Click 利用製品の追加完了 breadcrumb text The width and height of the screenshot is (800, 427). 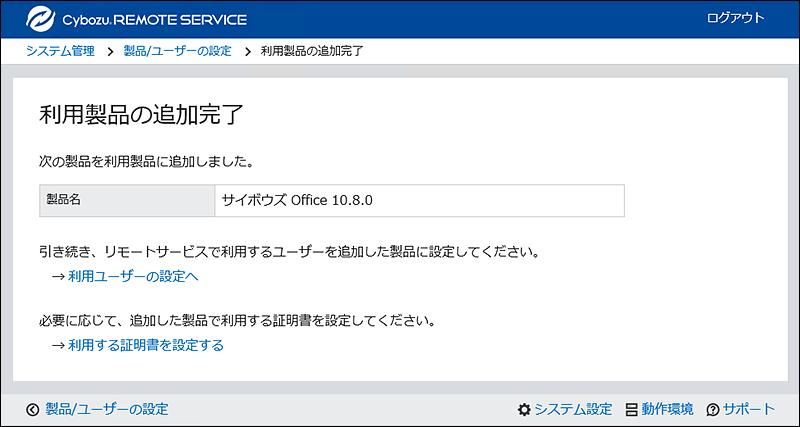312,51
